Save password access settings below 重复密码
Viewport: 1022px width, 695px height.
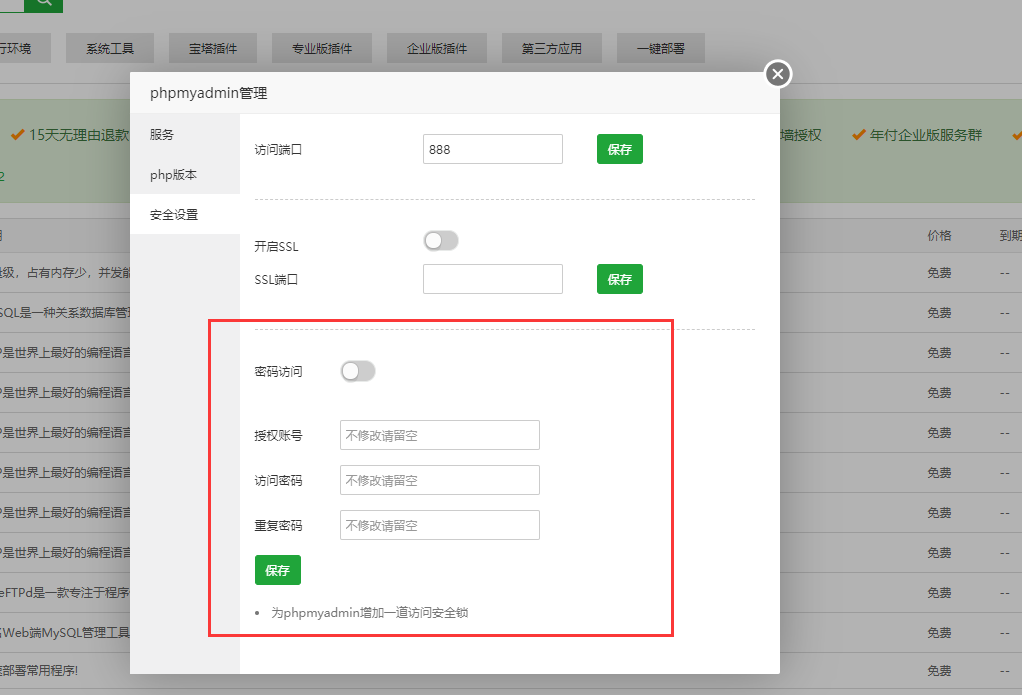(277, 570)
